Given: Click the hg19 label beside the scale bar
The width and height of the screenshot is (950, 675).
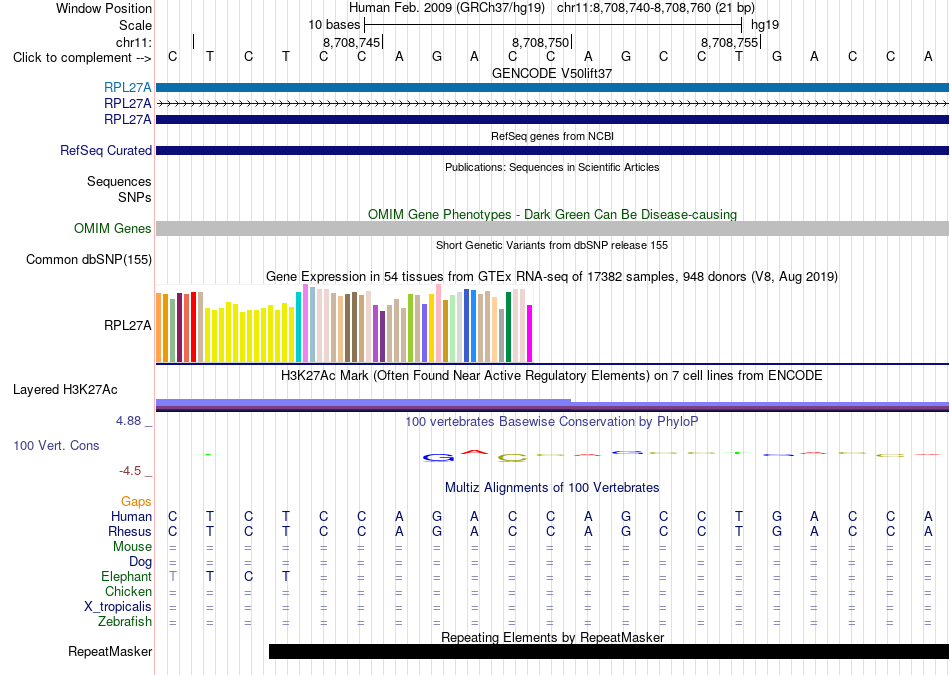Looking at the screenshot, I should pos(765,25).
